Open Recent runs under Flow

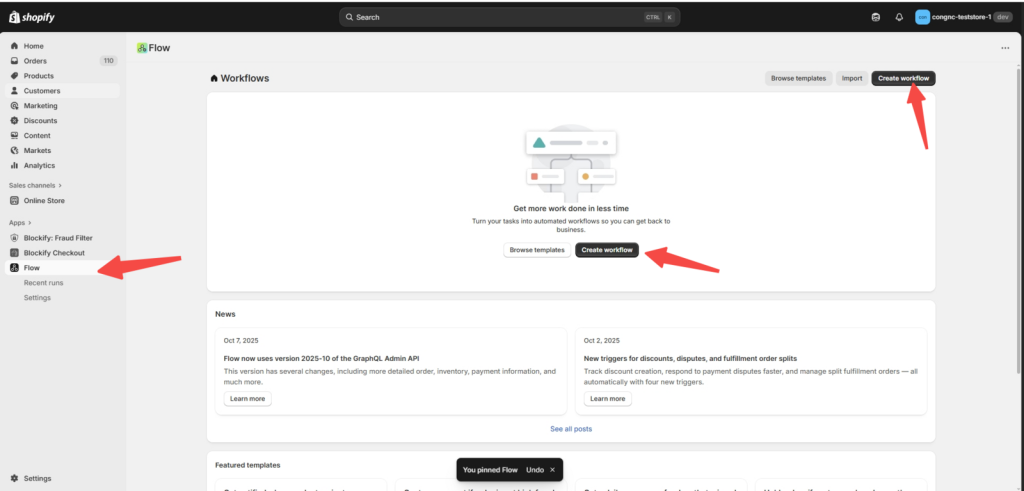[x=43, y=283]
